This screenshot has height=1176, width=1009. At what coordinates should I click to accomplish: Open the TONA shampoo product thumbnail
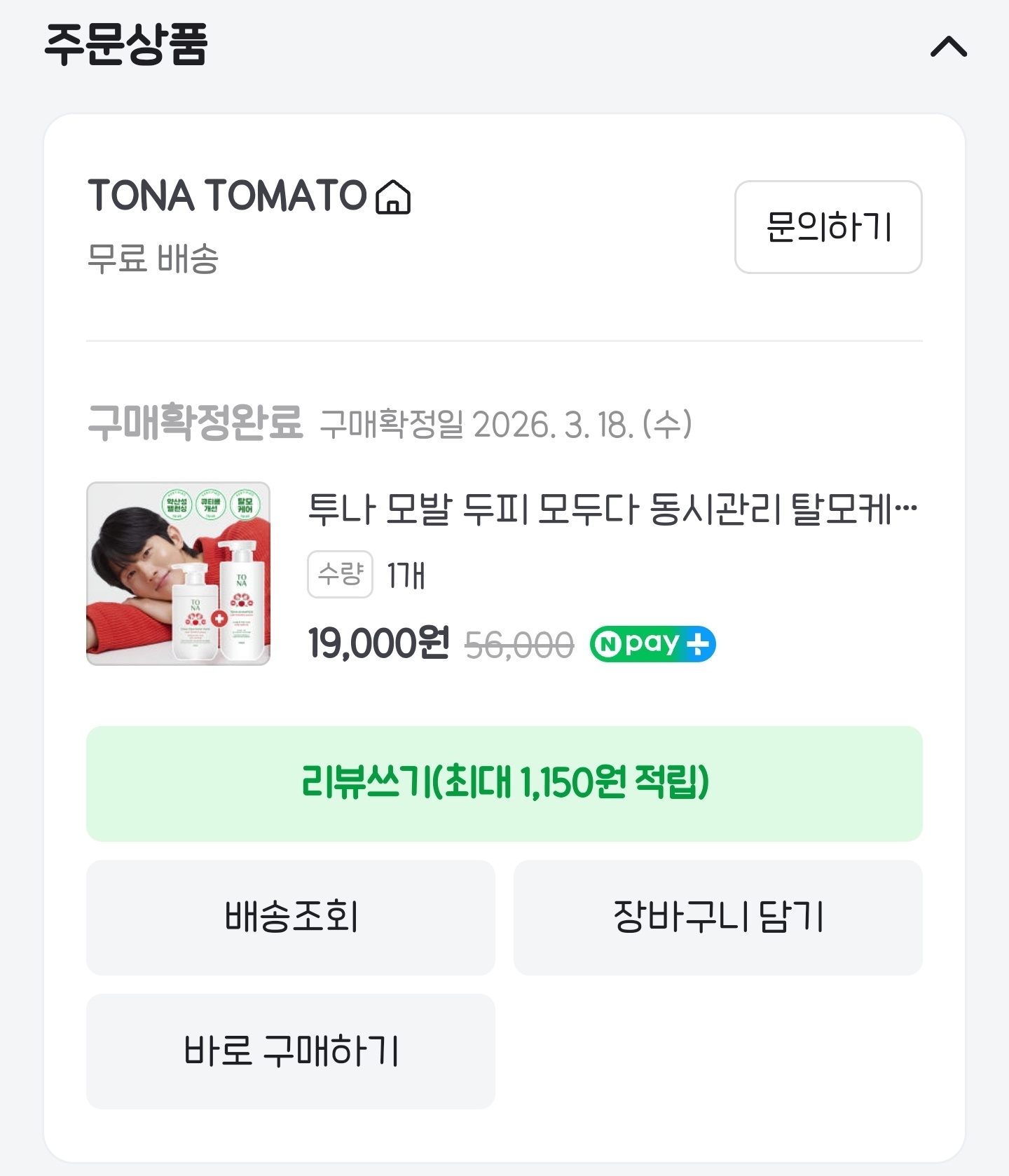[178, 573]
